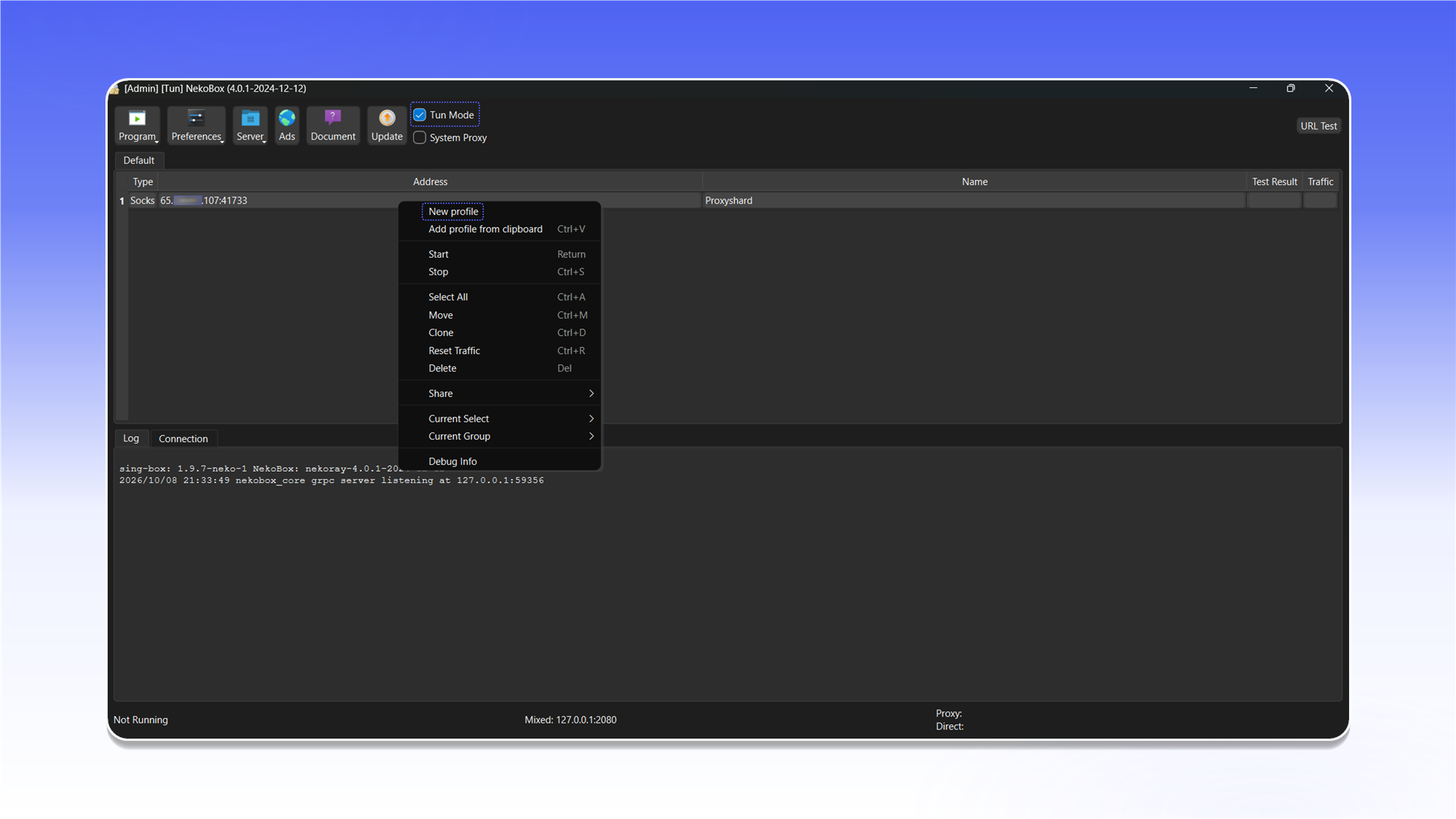Click Clone in the context menu
Image resolution: width=1456 pixels, height=819 pixels.
coord(500,333)
